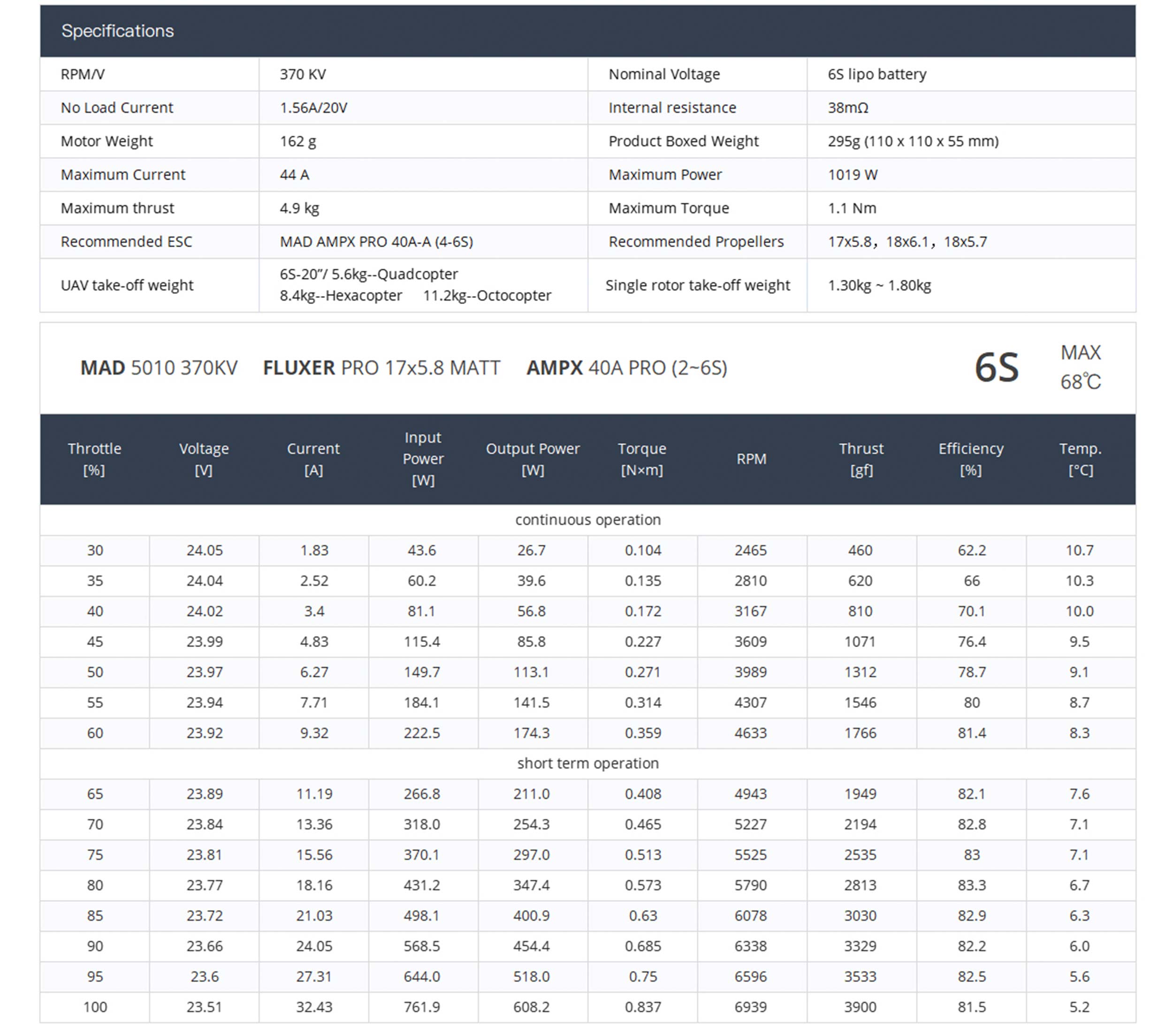This screenshot has width=1173, height=1036.
Task: Select current value 1.83 in first row
Action: pos(314,550)
